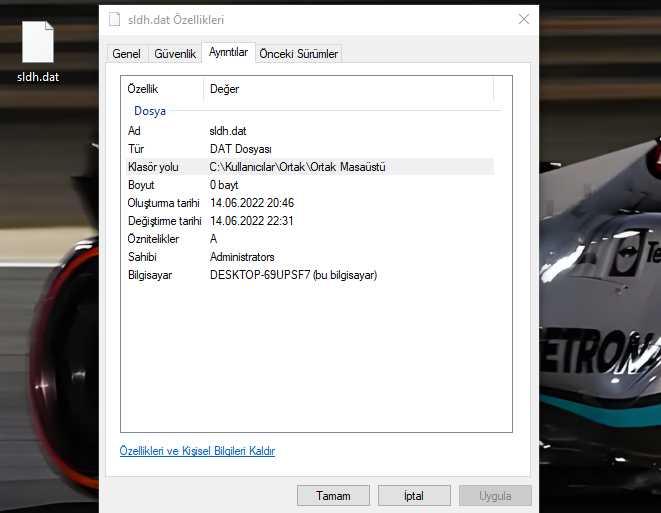Viewport: 661px width, 513px height.
Task: Click the file icon in the dialog title bar
Action: click(114, 19)
